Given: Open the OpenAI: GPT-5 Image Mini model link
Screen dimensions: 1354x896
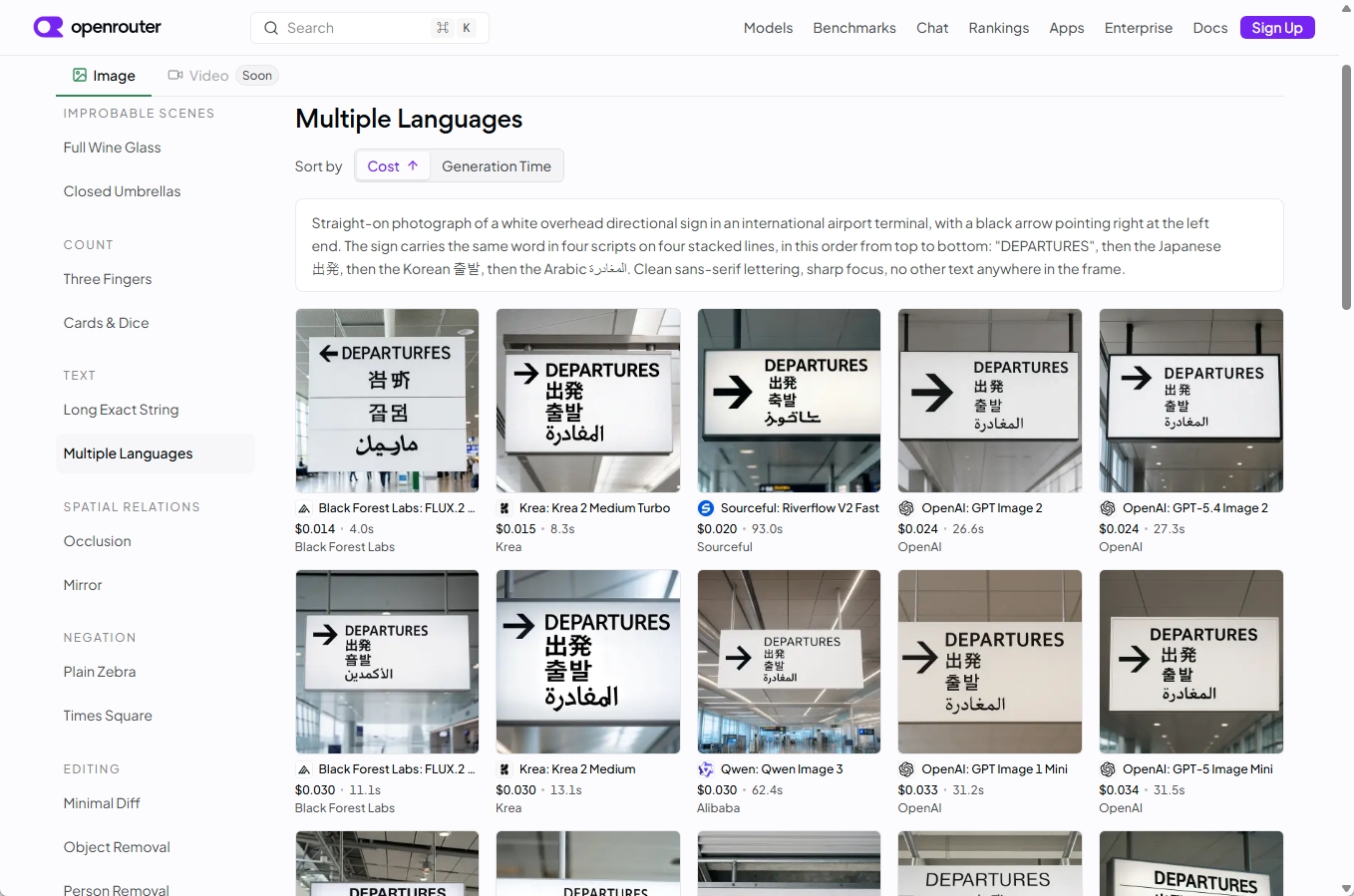Looking at the screenshot, I should pyautogui.click(x=1197, y=769).
